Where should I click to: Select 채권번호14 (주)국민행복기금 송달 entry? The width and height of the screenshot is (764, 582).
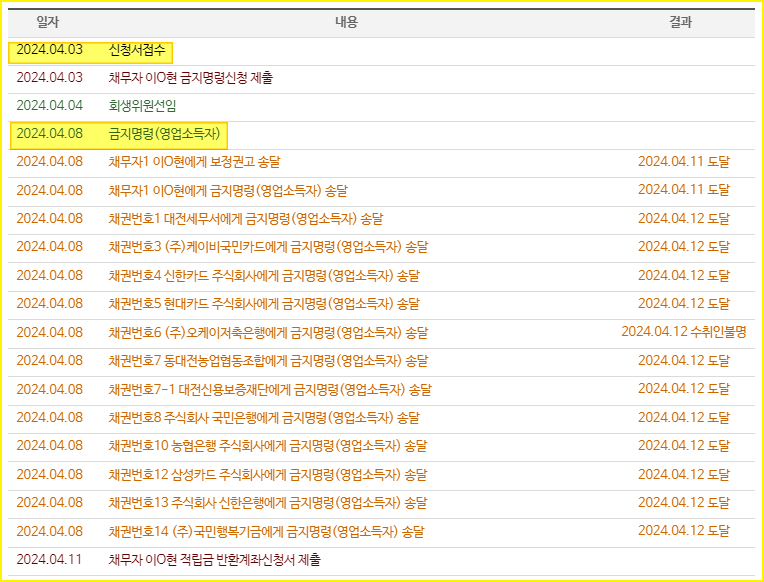coord(266,532)
